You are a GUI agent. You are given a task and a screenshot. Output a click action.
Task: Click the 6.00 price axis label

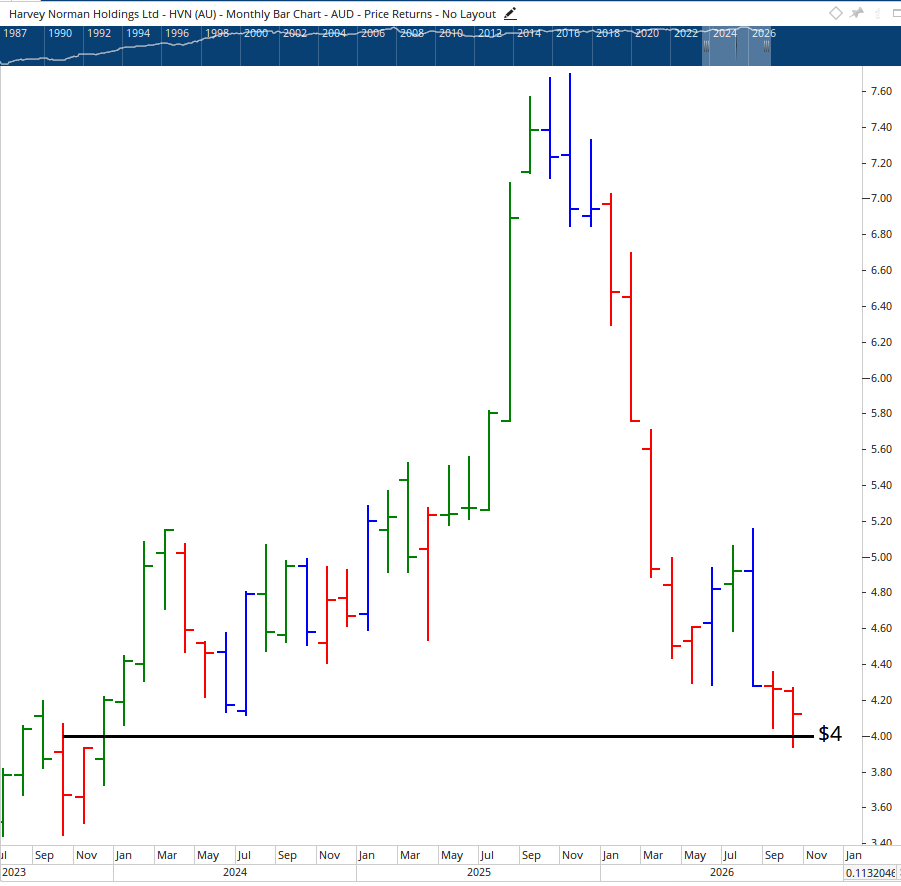click(881, 378)
